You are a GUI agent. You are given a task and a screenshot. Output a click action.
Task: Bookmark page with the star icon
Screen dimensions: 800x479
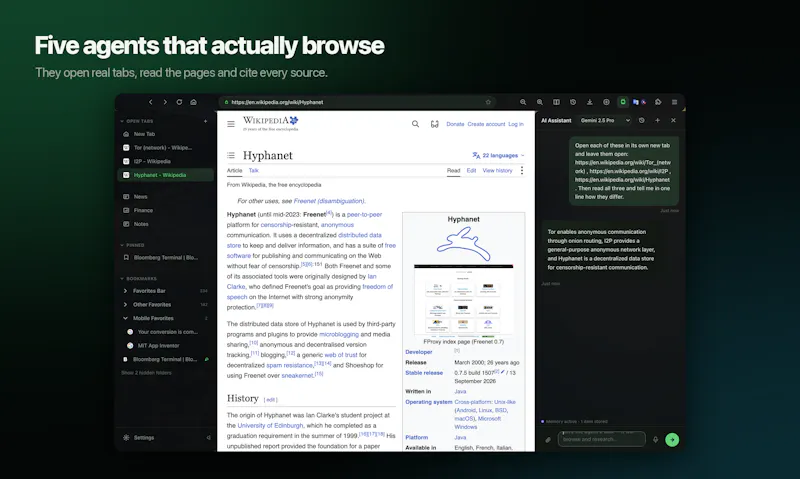click(x=488, y=102)
